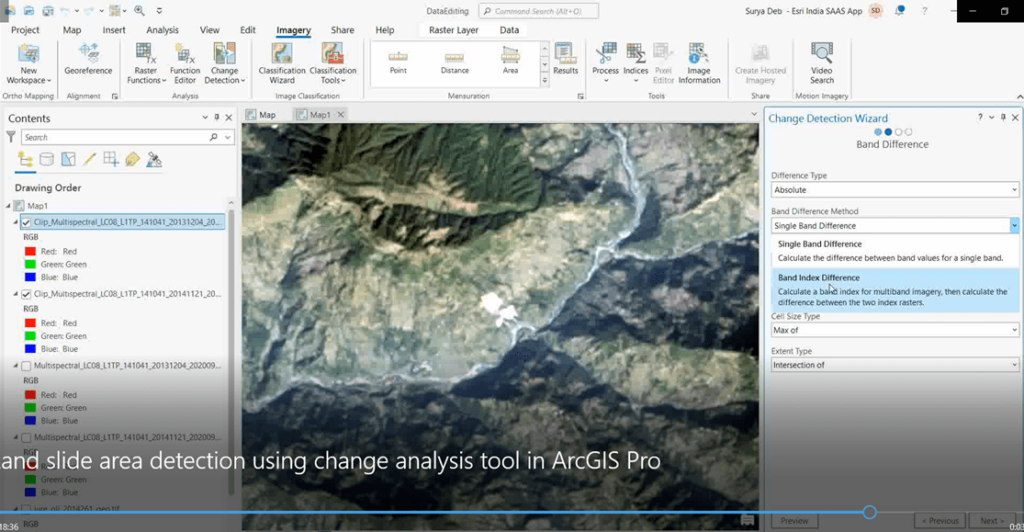Open the Cell Size Type dropdown

point(894,330)
